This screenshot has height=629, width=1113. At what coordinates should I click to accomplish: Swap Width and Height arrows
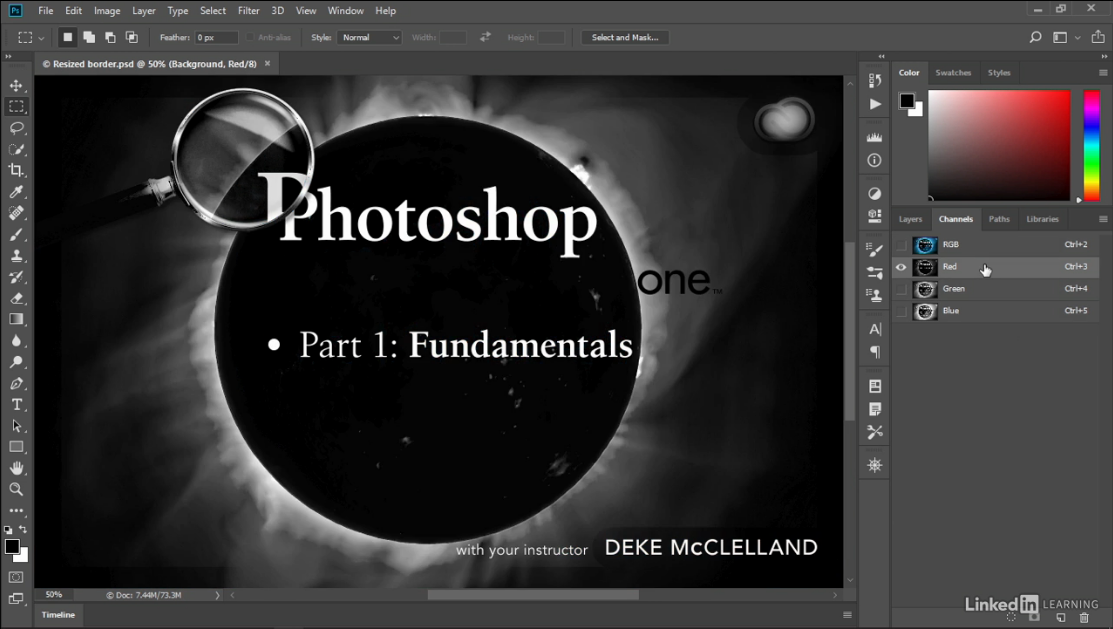pyautogui.click(x=486, y=37)
